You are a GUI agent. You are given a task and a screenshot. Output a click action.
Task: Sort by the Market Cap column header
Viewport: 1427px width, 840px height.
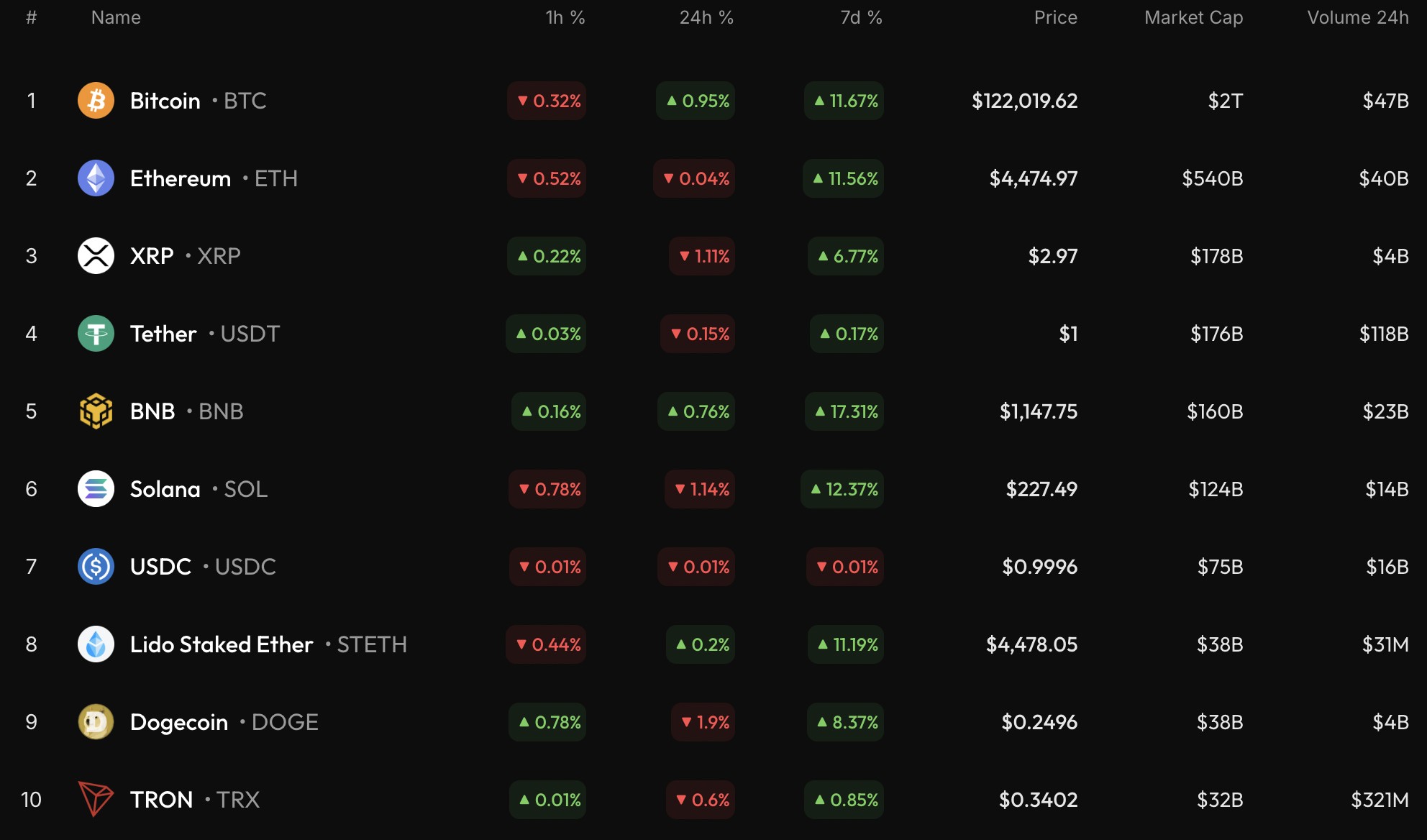(x=1193, y=17)
